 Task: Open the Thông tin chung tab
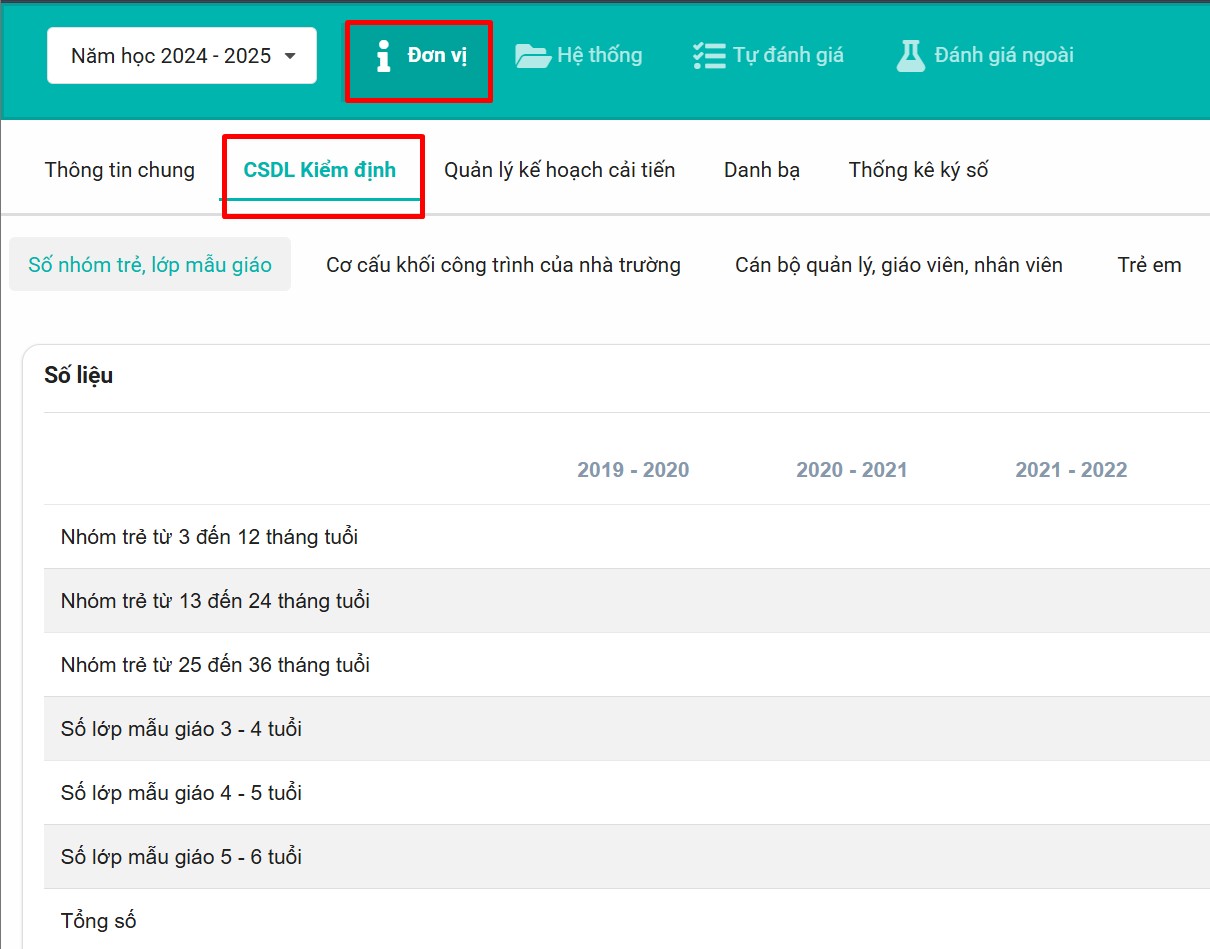pyautogui.click(x=120, y=170)
